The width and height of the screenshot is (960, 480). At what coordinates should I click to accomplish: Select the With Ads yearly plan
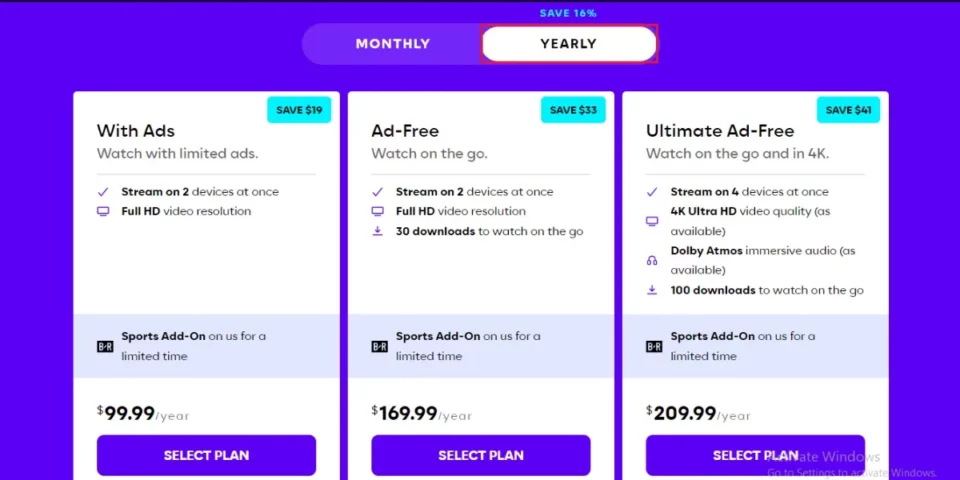(206, 455)
